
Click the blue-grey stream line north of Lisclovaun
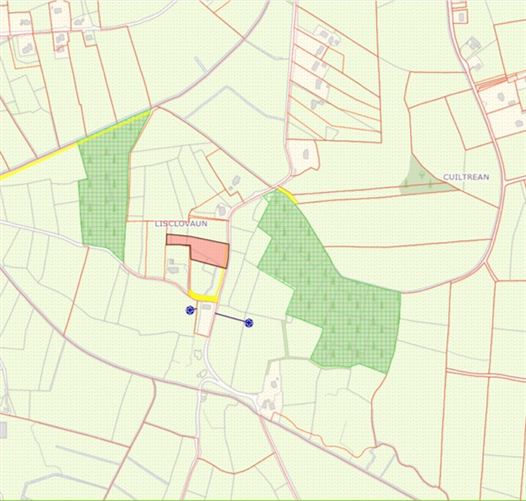coord(235,102)
